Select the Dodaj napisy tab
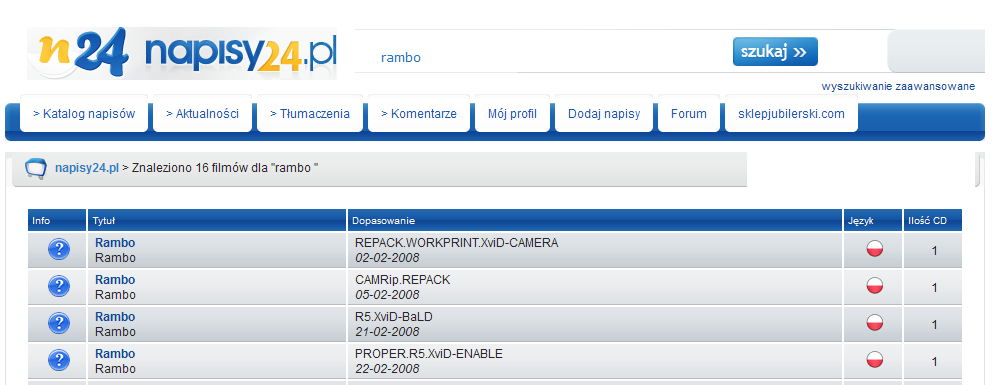 pyautogui.click(x=604, y=114)
